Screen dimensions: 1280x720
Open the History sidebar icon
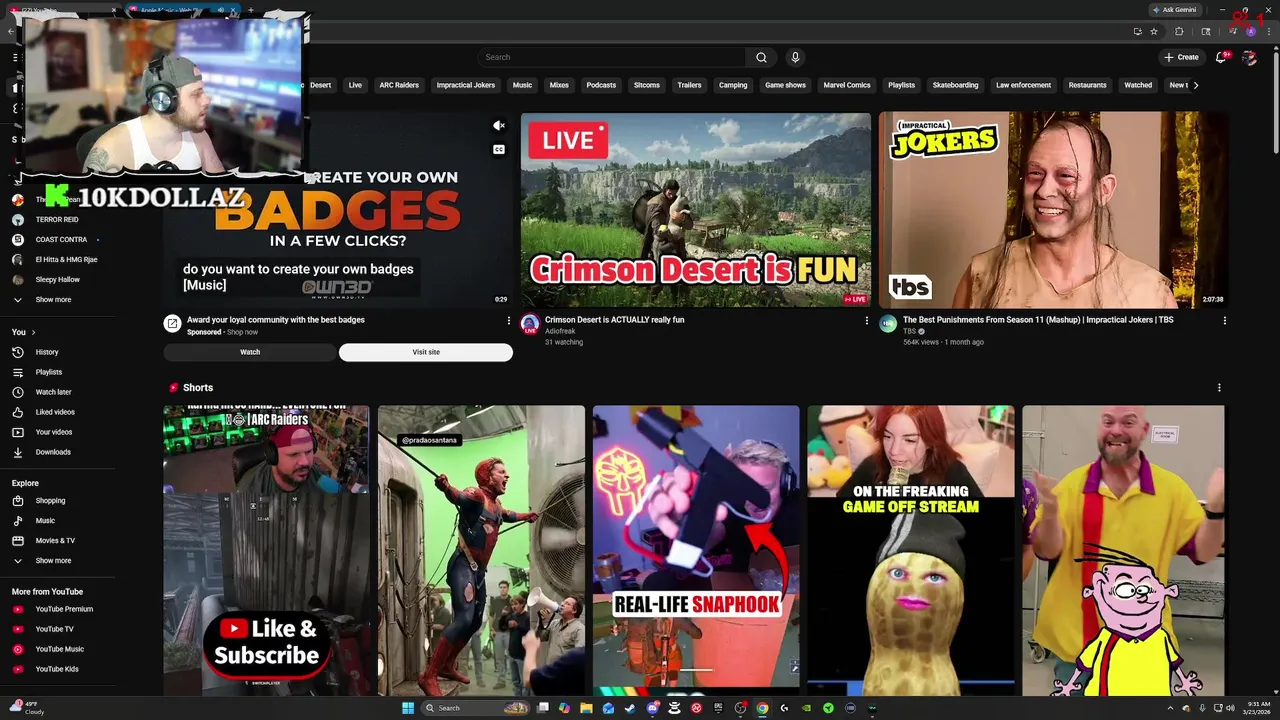pos(17,352)
